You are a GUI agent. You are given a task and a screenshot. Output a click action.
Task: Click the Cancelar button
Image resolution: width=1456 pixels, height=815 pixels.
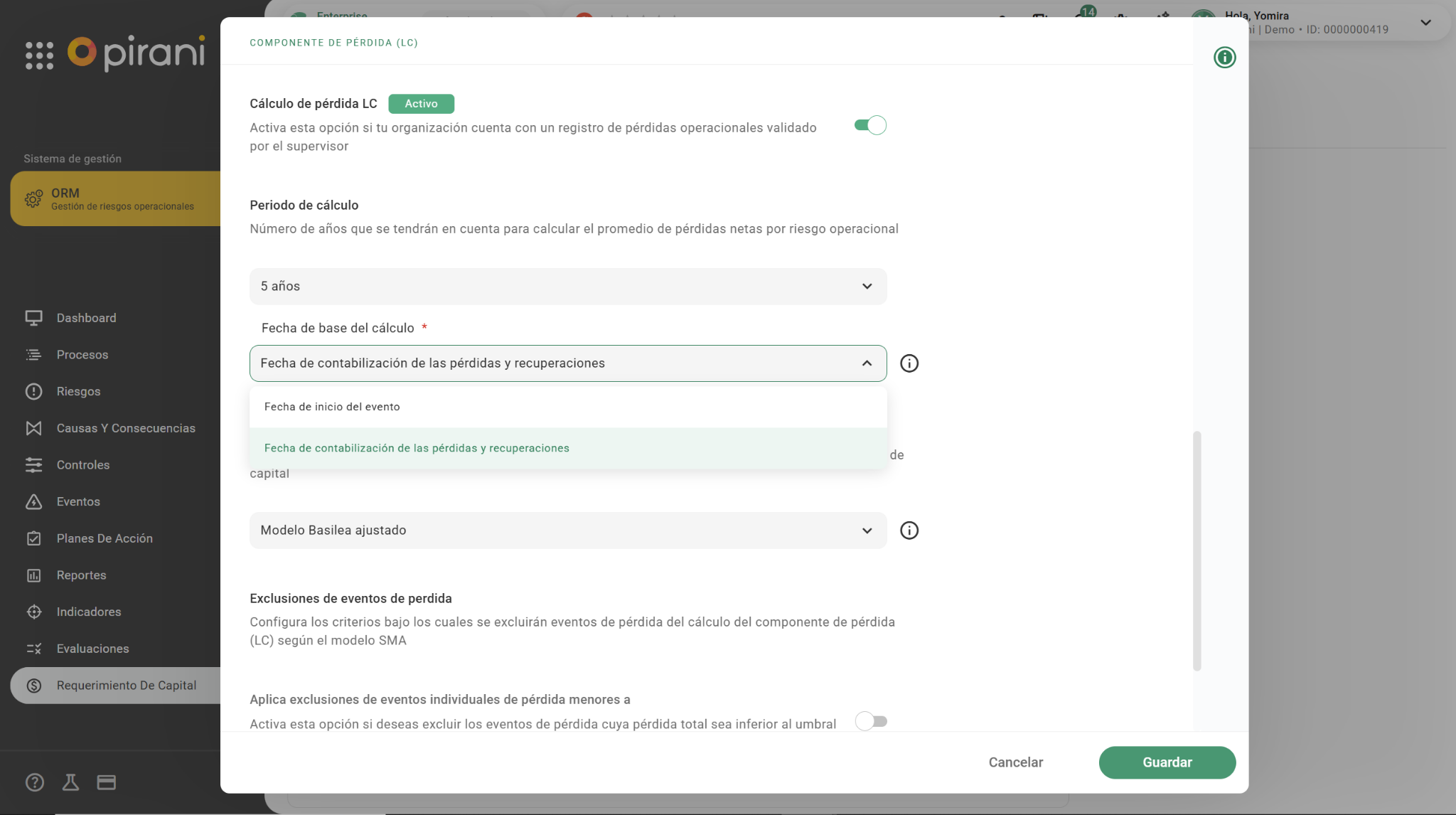click(x=1015, y=762)
